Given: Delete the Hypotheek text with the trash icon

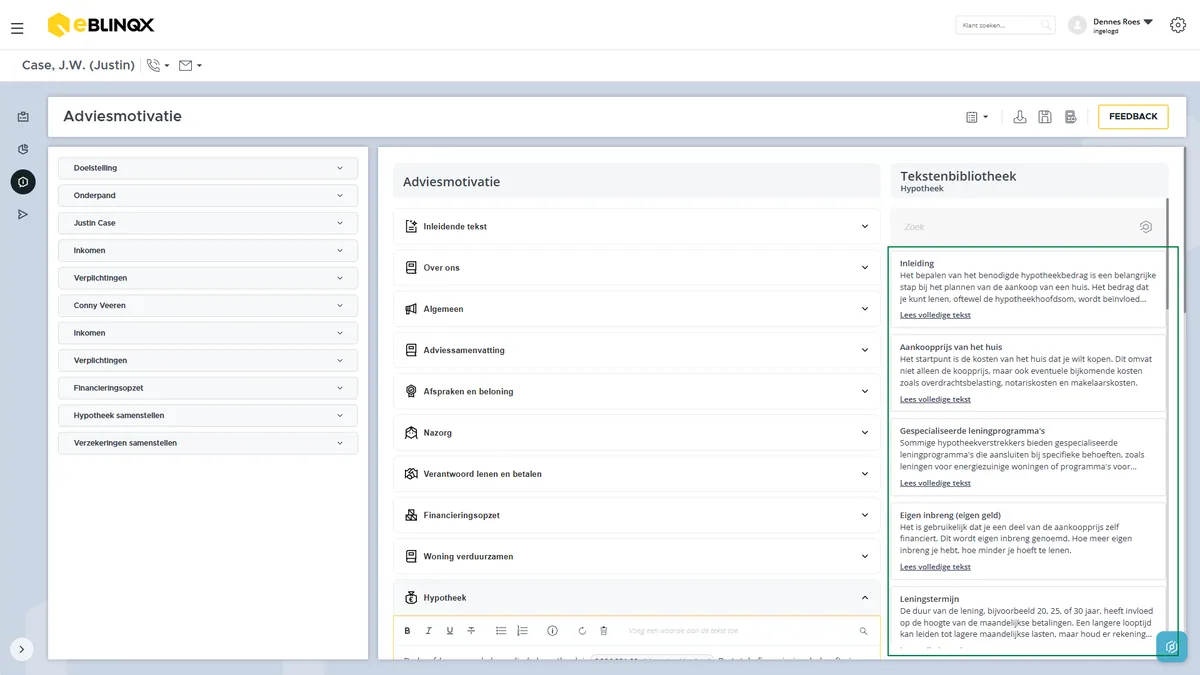Looking at the screenshot, I should [603, 631].
